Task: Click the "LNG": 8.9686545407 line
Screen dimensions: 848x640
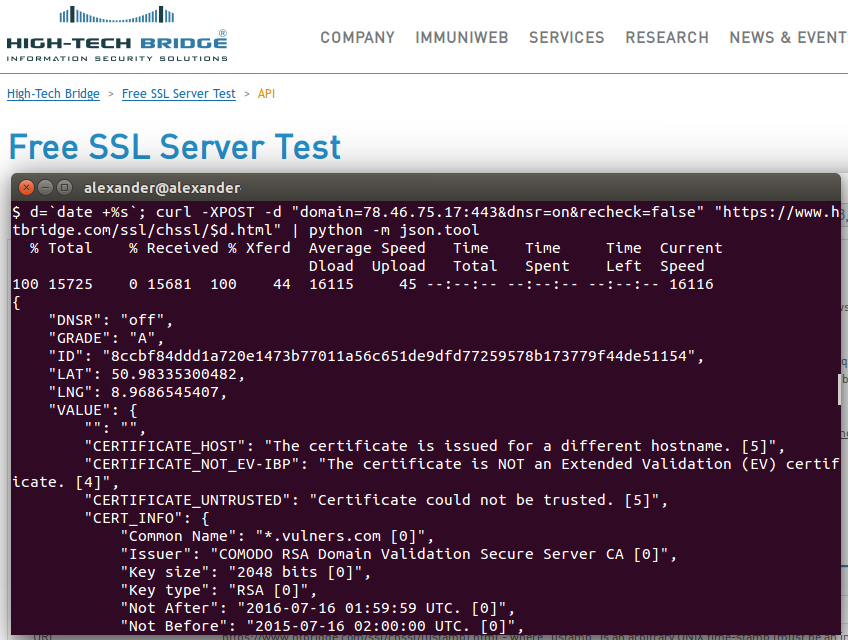Action: coord(137,392)
